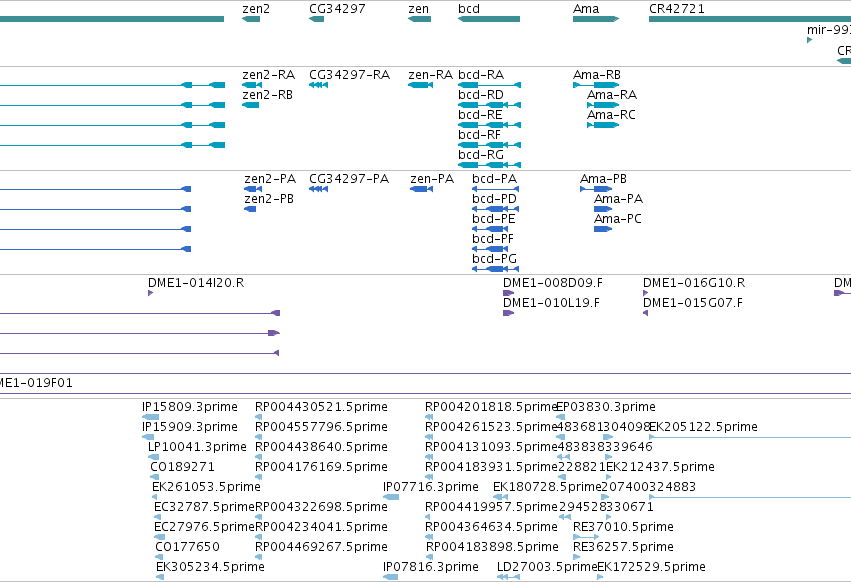Select the CG34297 gene label
The width and height of the screenshot is (851, 582).
click(x=337, y=9)
